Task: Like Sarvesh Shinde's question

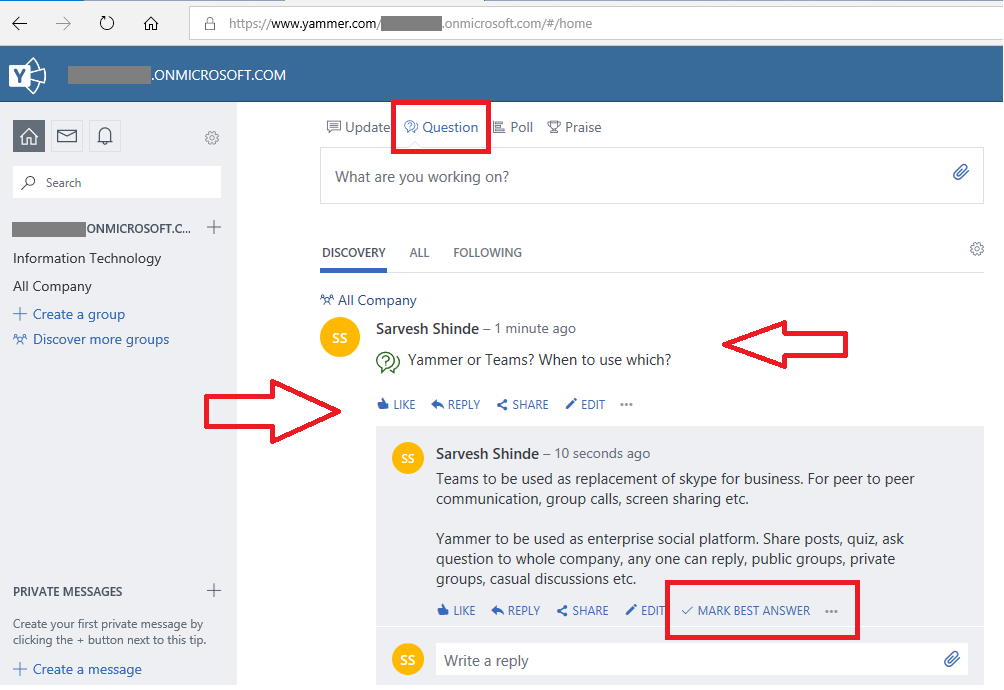Action: coord(396,404)
